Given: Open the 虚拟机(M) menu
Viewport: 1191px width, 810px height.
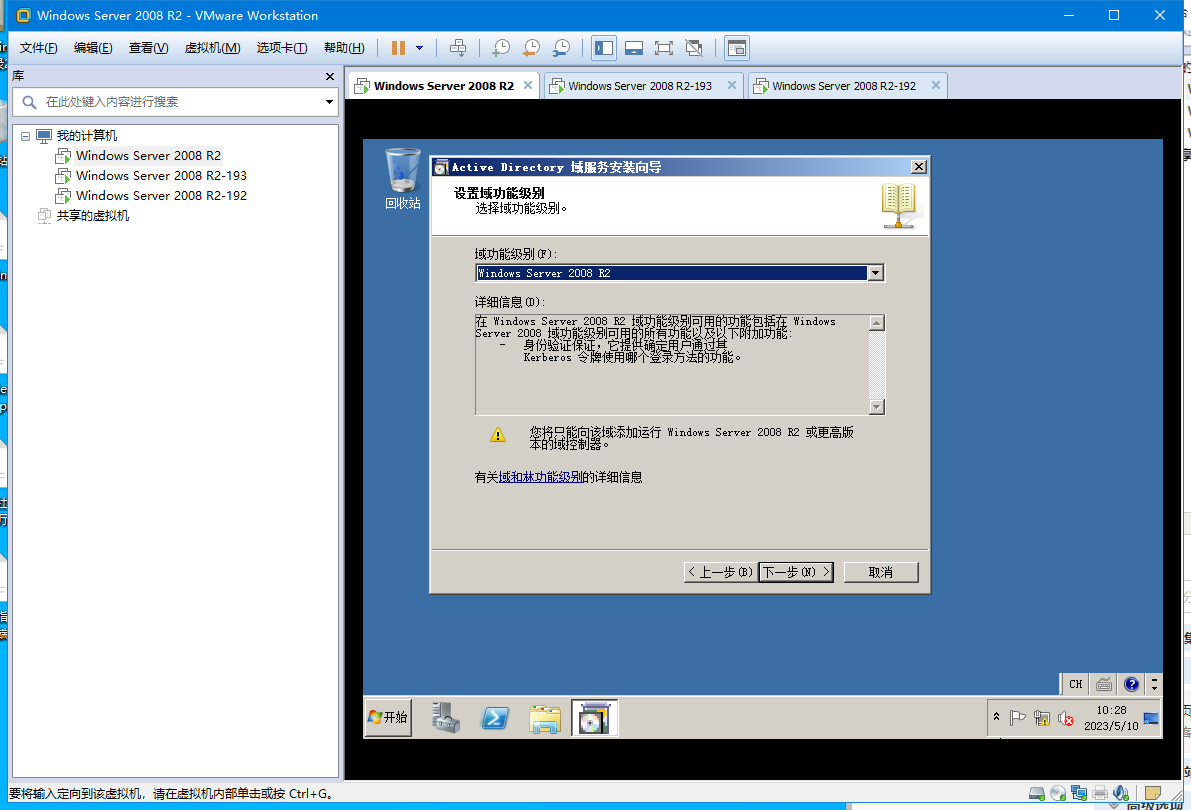Looking at the screenshot, I should 213,48.
